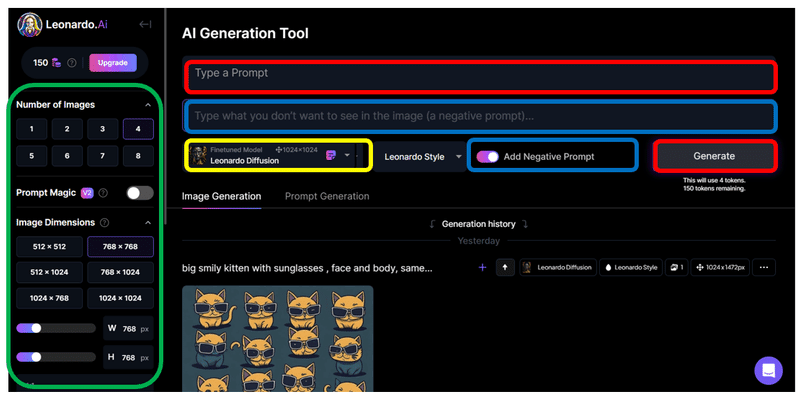
Task: Select 3 as number of images
Action: [102, 129]
